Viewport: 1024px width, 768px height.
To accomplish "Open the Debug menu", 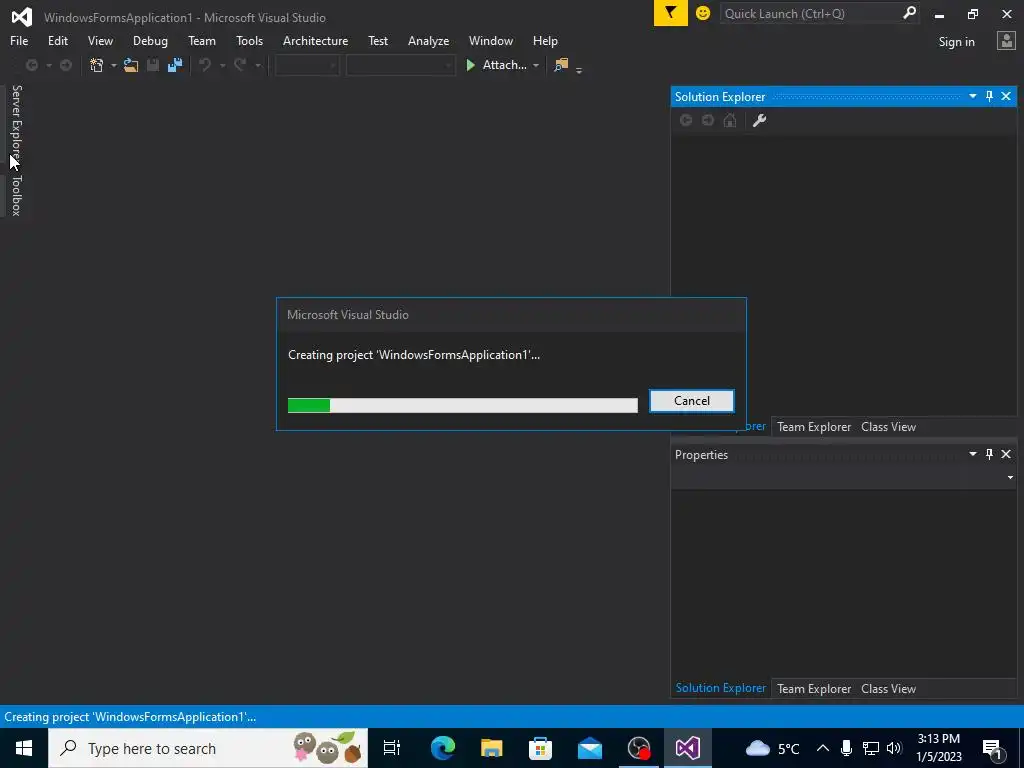I will pos(150,40).
